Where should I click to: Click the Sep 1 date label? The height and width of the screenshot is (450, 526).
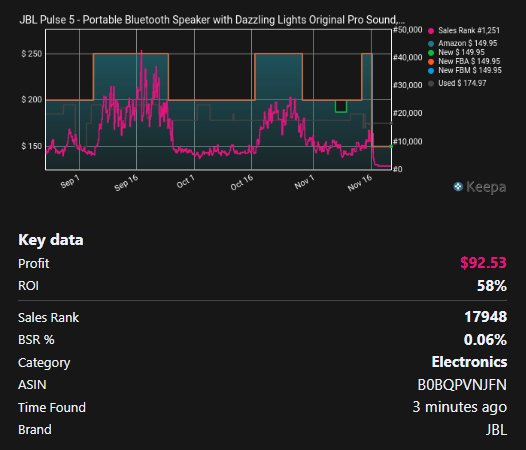pyautogui.click(x=70, y=182)
